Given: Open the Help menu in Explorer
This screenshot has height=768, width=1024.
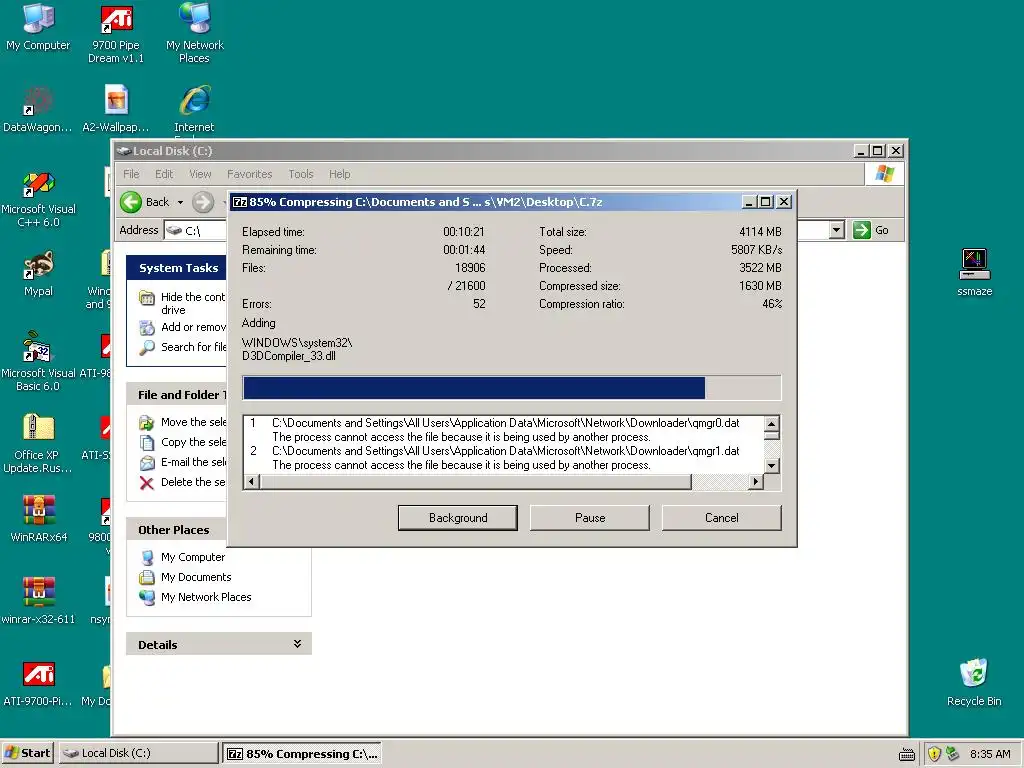Looking at the screenshot, I should 339,174.
